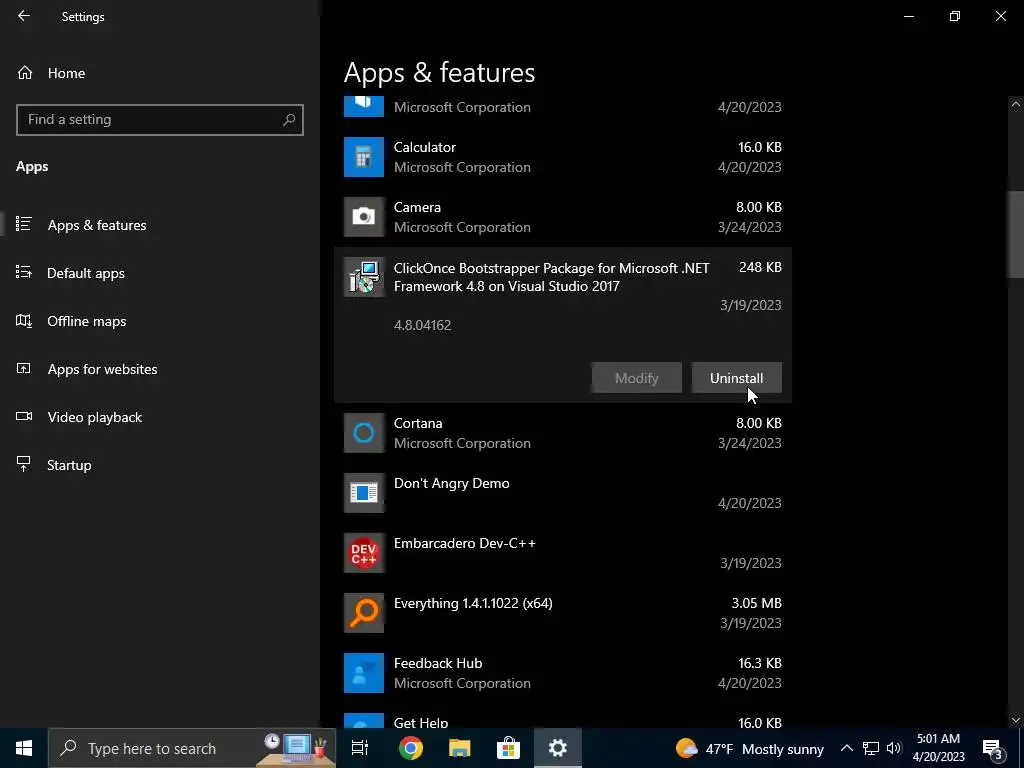Click the volume speaker icon
This screenshot has width=1024, height=768.
tap(894, 748)
